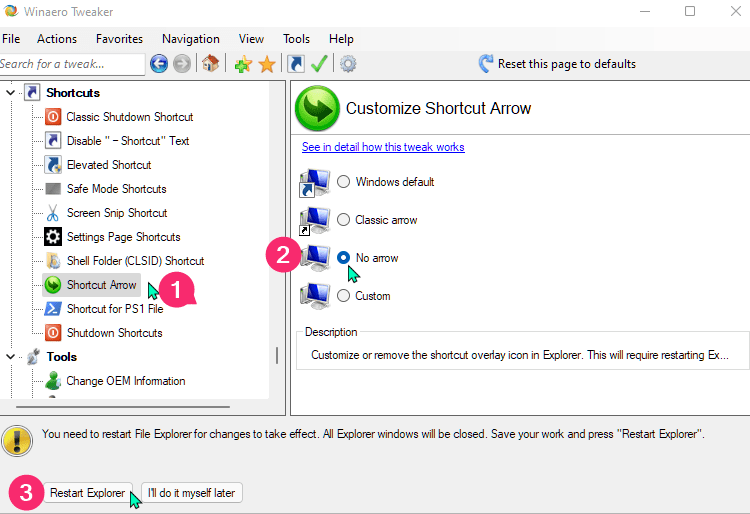Open the Navigation menu
The width and height of the screenshot is (750, 514).
click(191, 39)
